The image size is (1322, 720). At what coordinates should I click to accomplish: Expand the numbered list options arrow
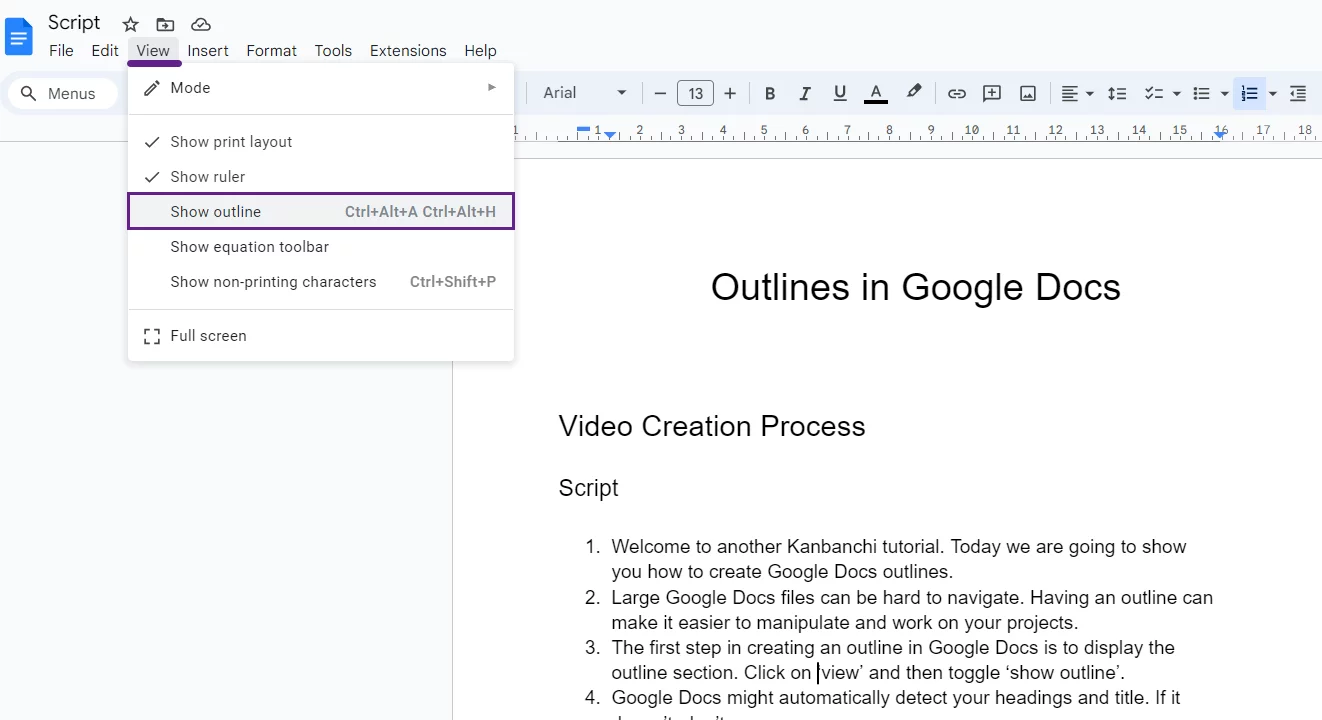pyautogui.click(x=1272, y=93)
